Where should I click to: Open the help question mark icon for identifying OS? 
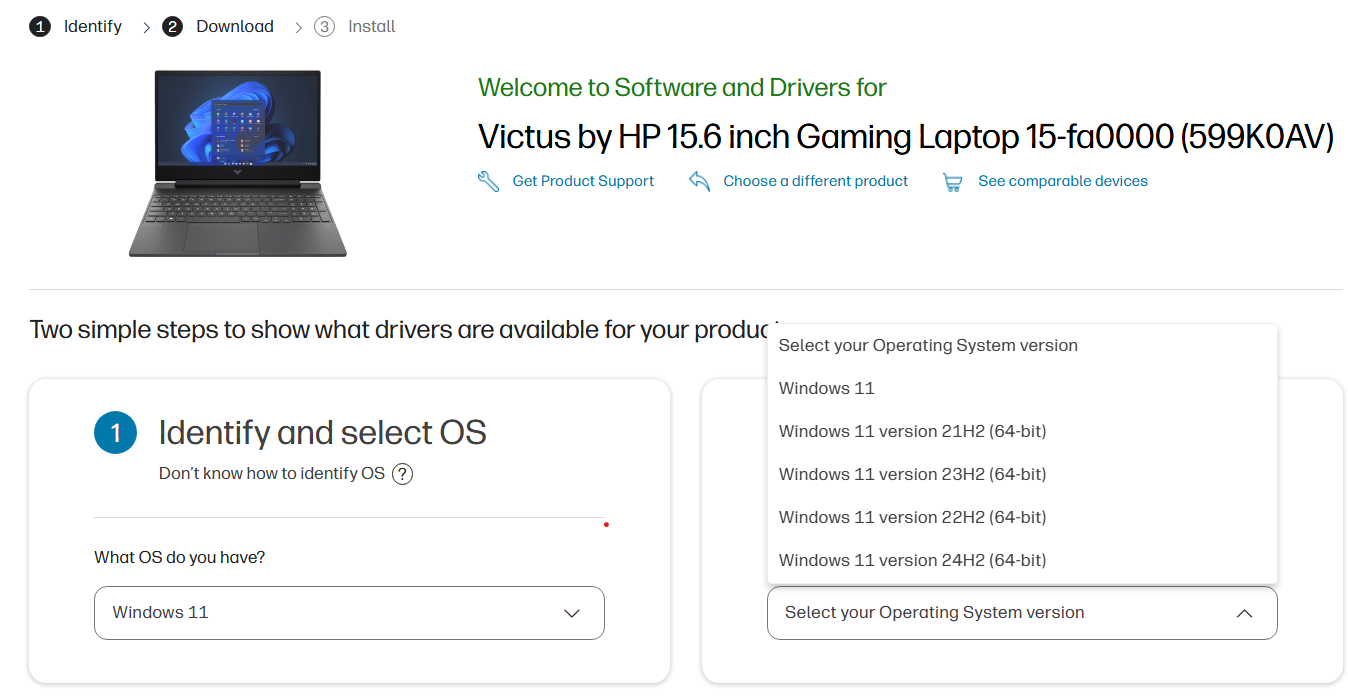pos(402,474)
